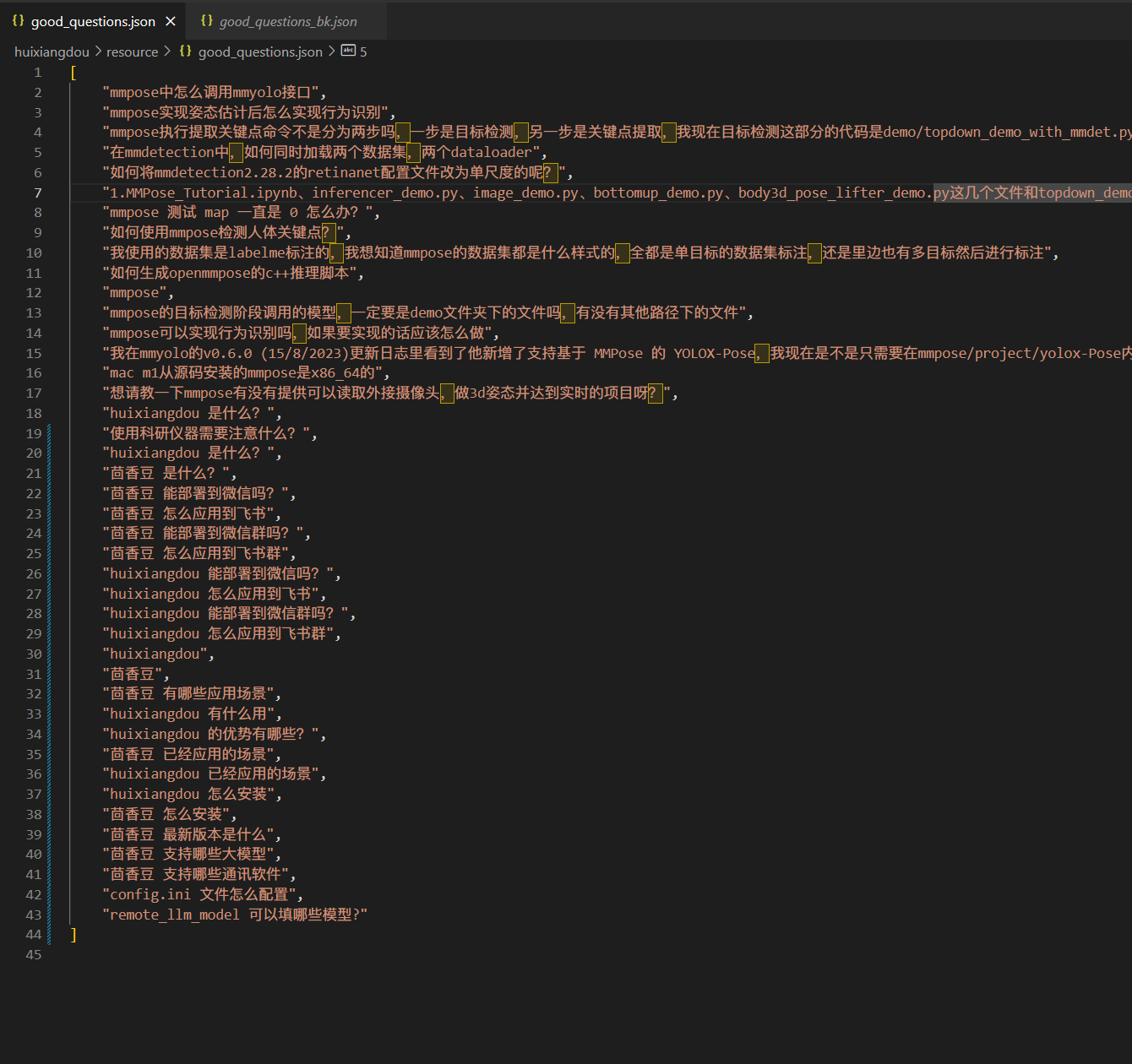Click lone "huixiangdou" string on line 30
Screen dimensions: 1132x1064
tap(158, 654)
